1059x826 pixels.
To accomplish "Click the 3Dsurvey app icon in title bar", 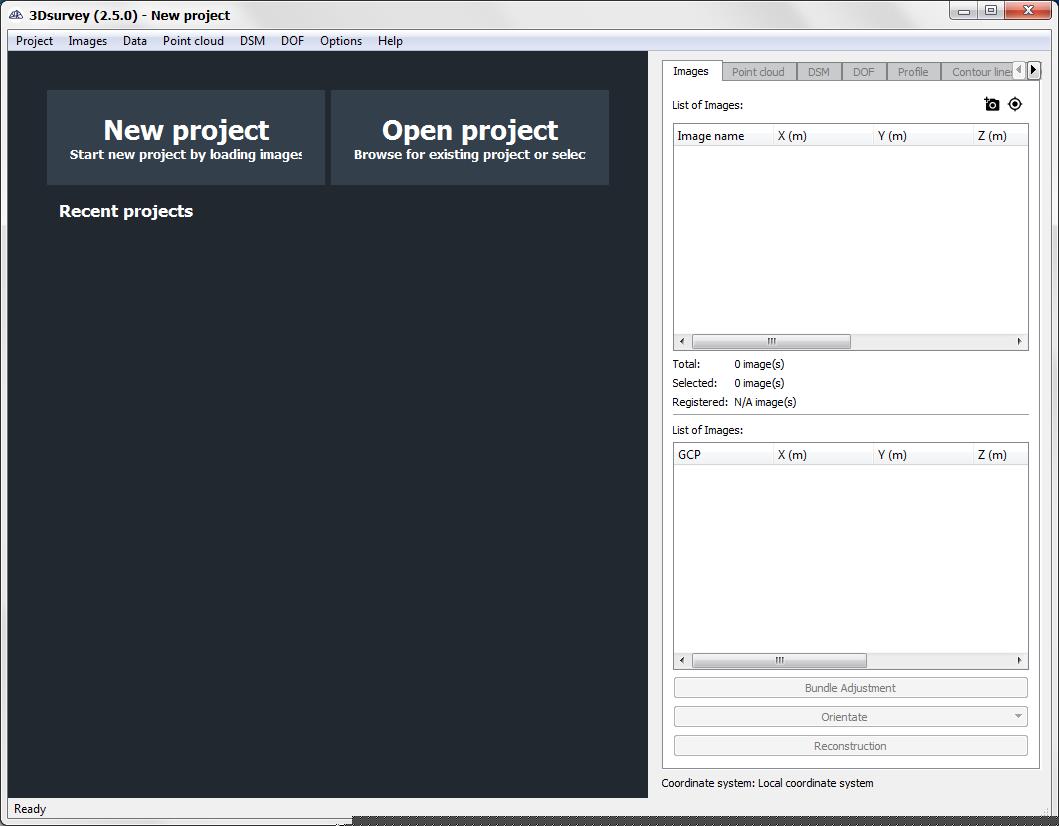I will pyautogui.click(x=16, y=14).
